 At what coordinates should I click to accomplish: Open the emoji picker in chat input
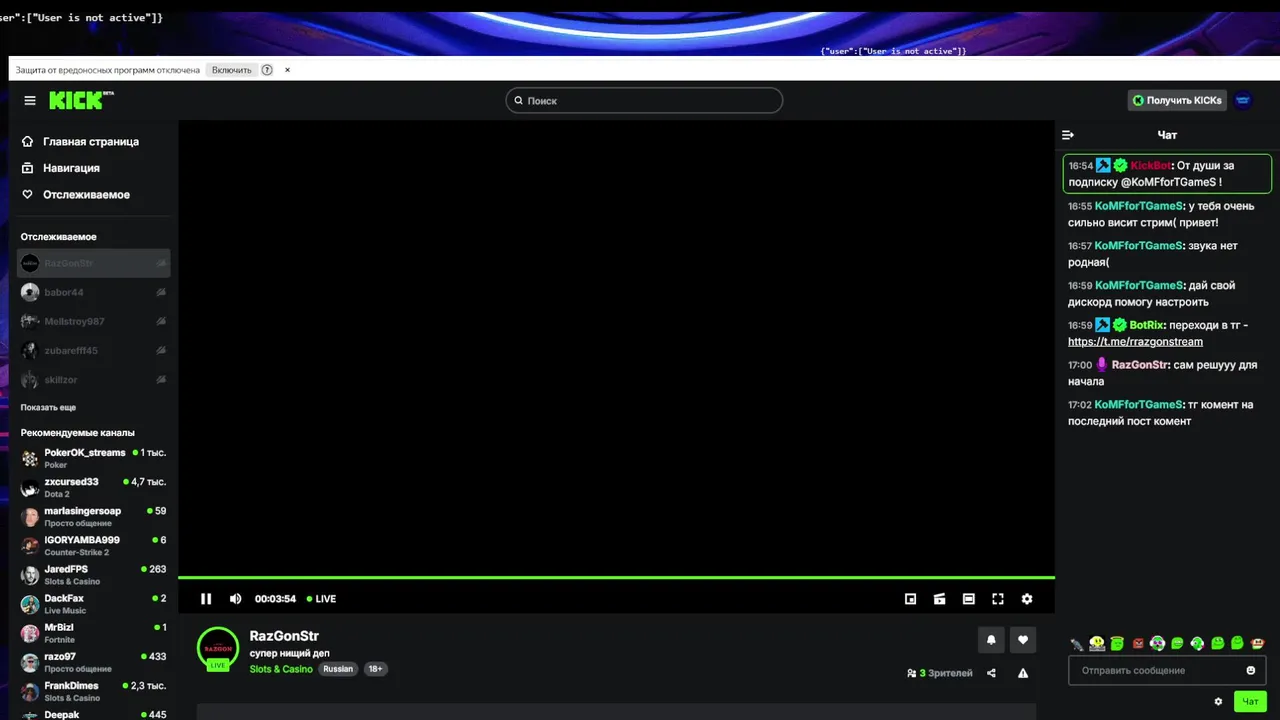tap(1251, 670)
